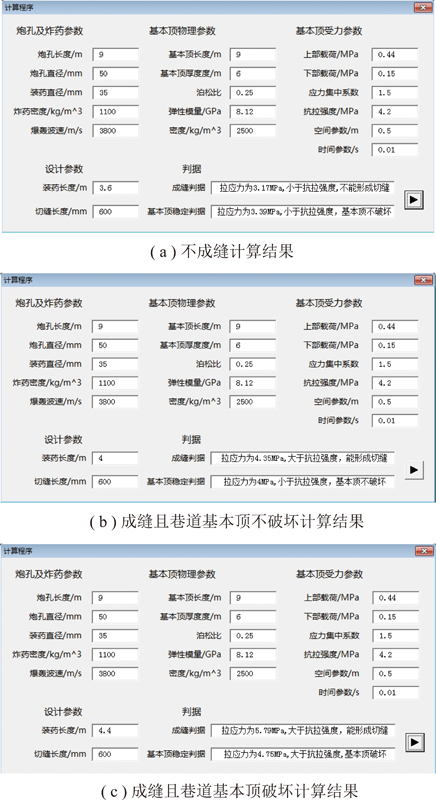Select 应力集中系数 field in dialog (a)
The width and height of the screenshot is (436, 800).
point(395,92)
